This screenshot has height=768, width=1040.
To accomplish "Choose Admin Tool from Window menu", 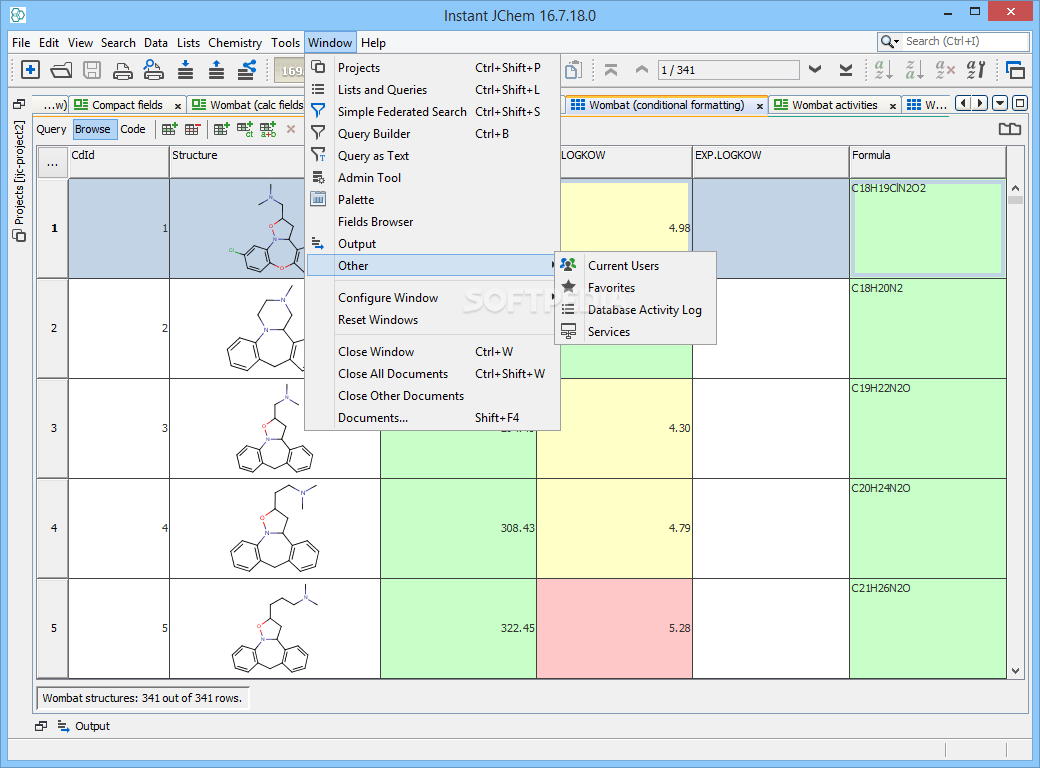I will point(432,178).
